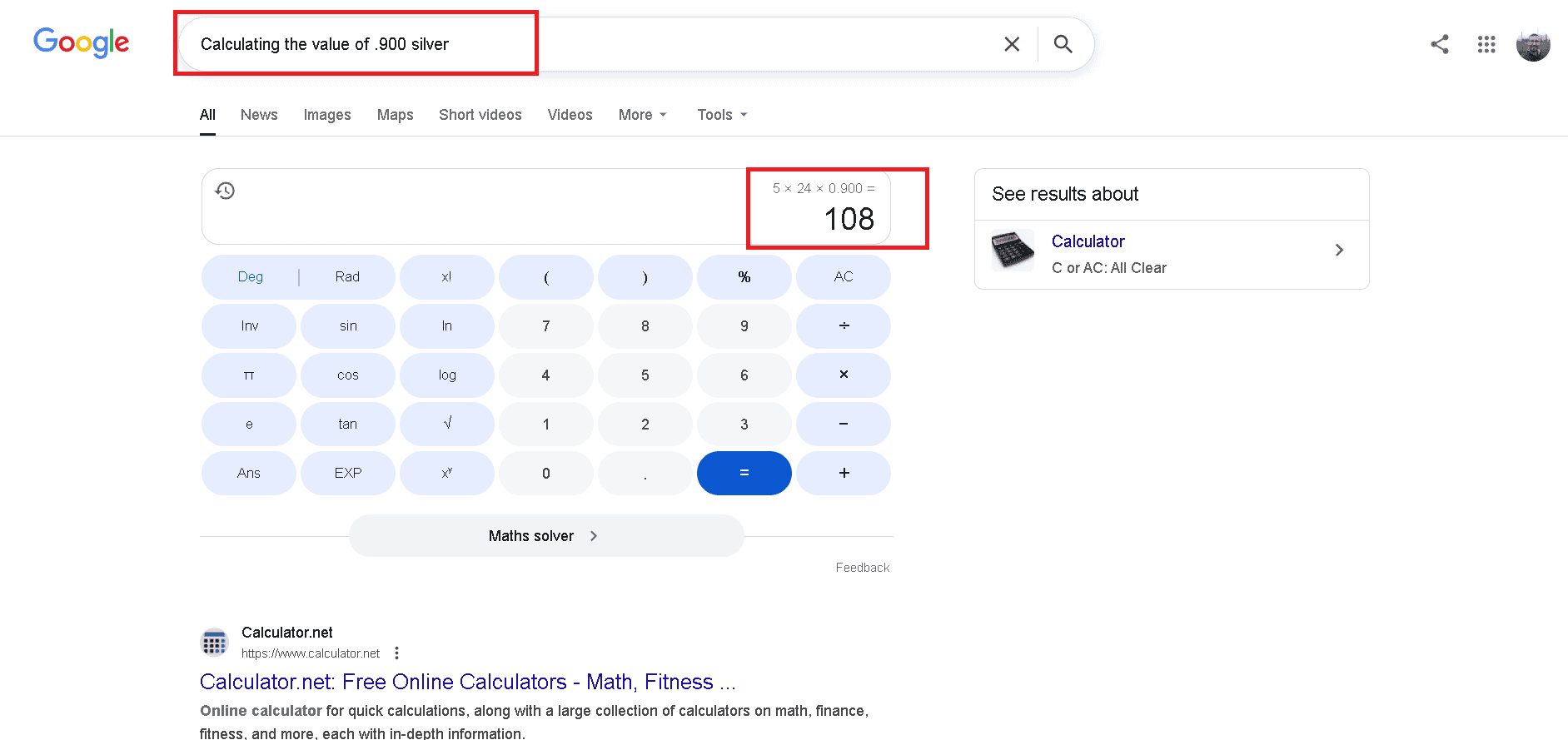The height and width of the screenshot is (740, 1568).
Task: Switch calculator to Rad mode
Action: 347,276
